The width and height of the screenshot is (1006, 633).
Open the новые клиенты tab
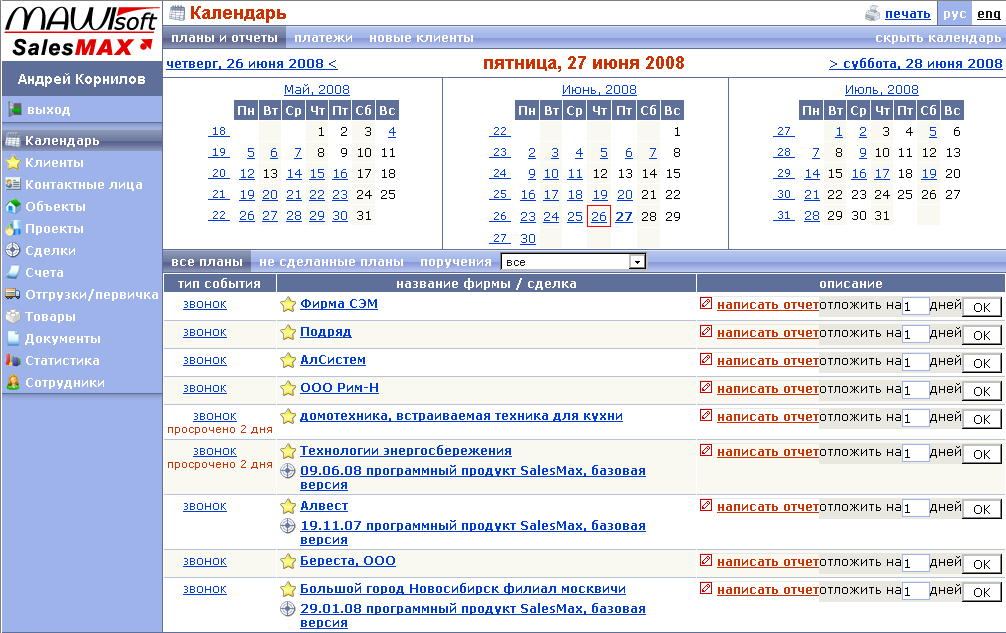[422, 38]
